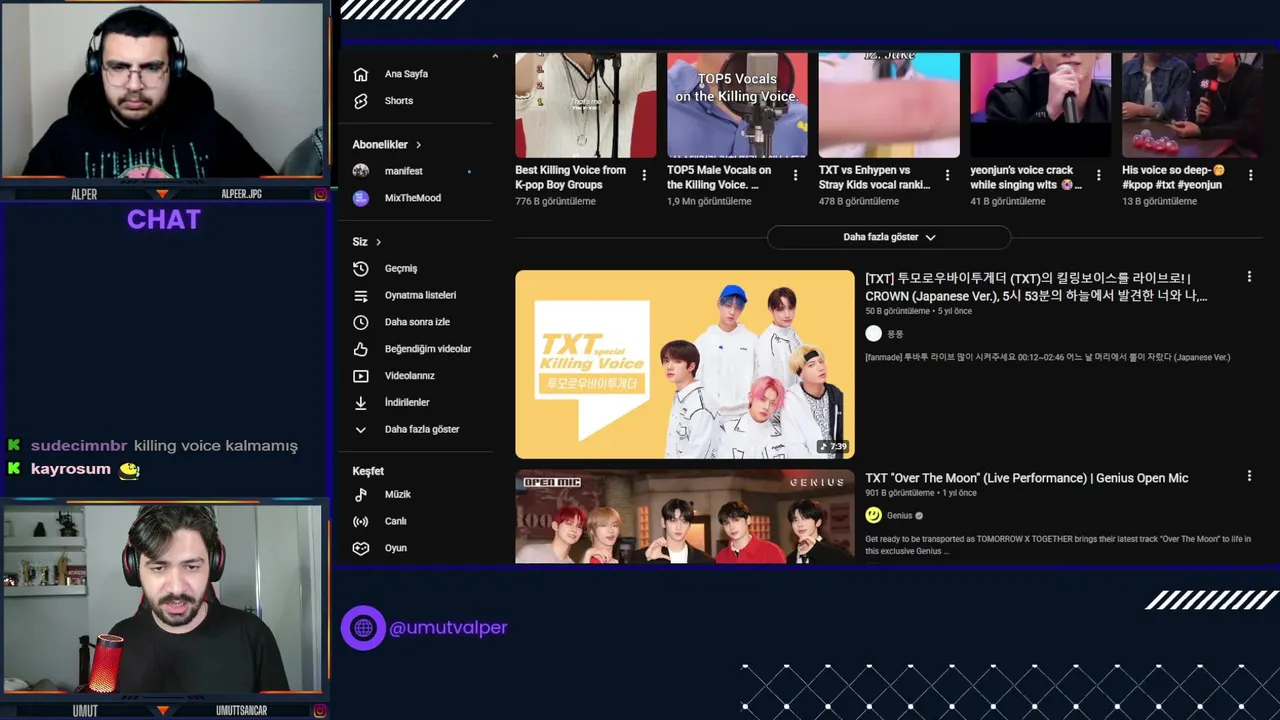Open options for TXT vs Enhypen video
Image resolution: width=1280 pixels, height=720 pixels.
click(x=947, y=175)
